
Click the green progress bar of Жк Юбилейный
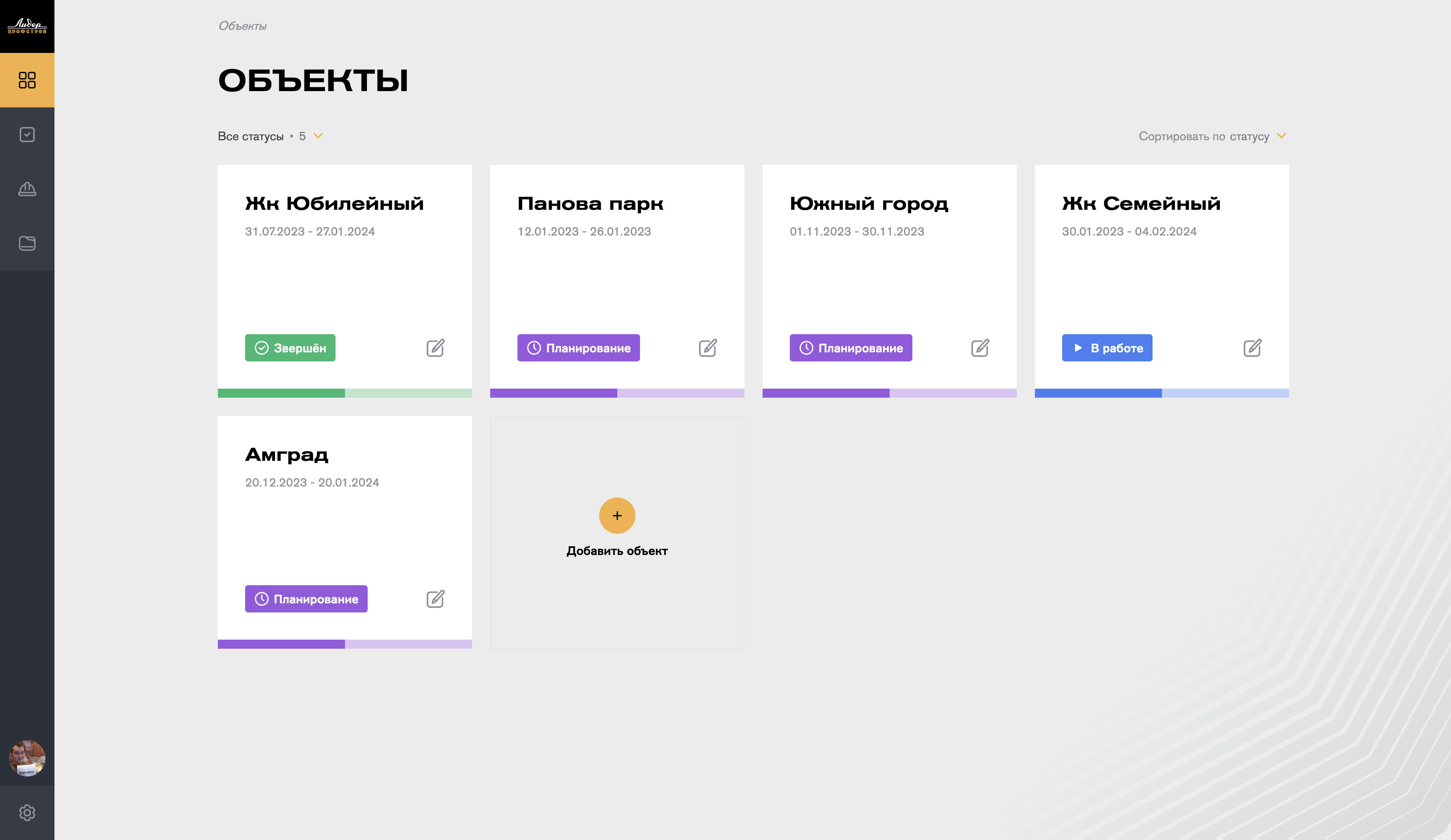click(x=345, y=393)
